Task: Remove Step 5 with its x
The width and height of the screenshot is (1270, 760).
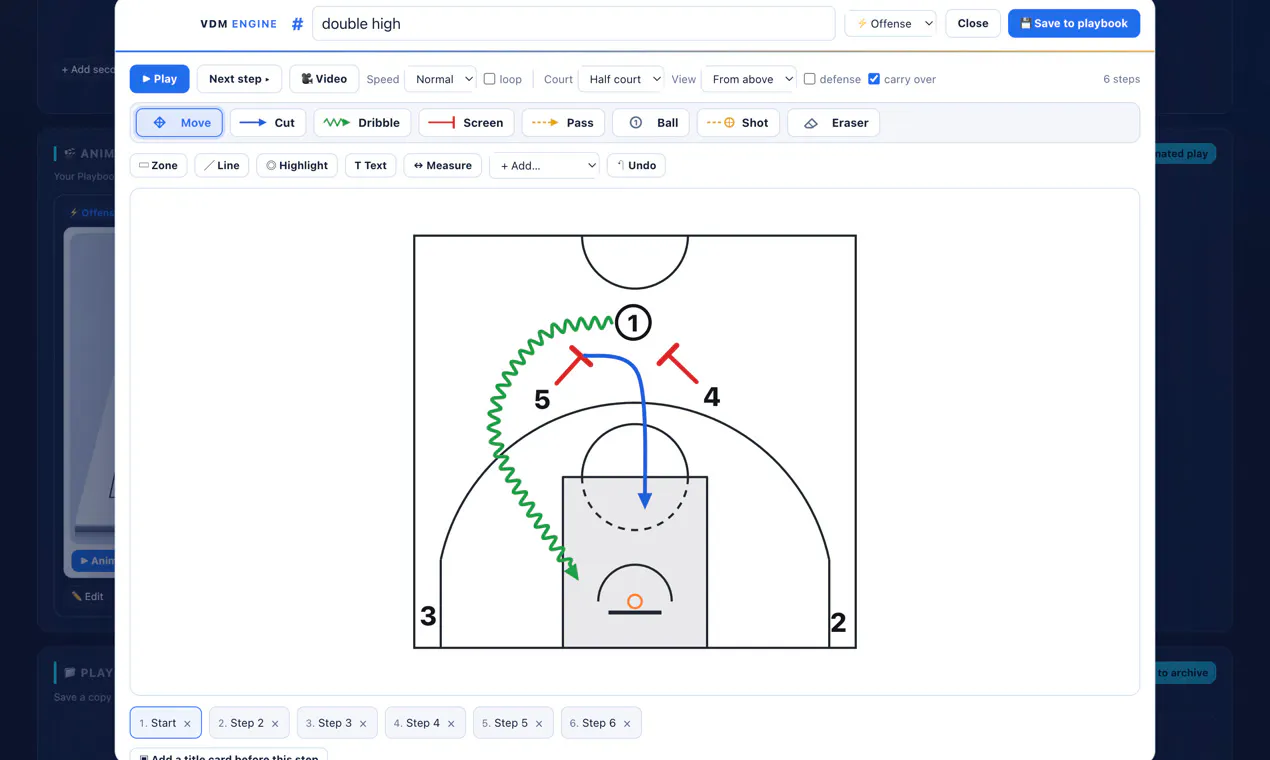Action: click(539, 724)
